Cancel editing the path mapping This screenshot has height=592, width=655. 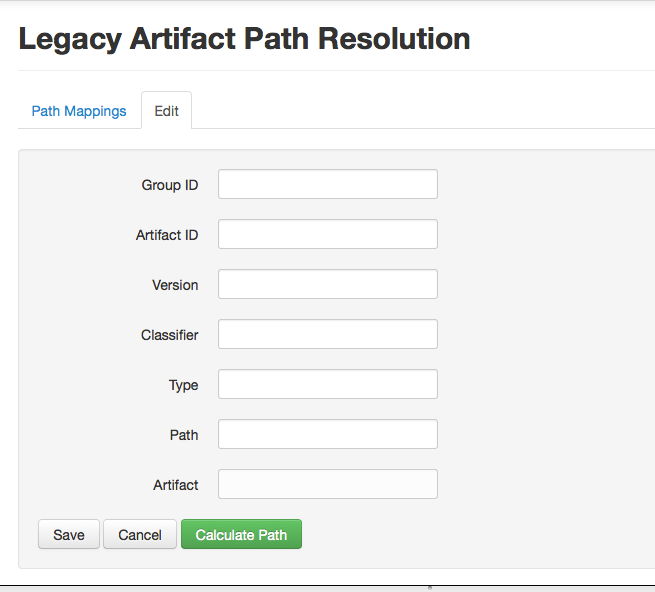140,535
